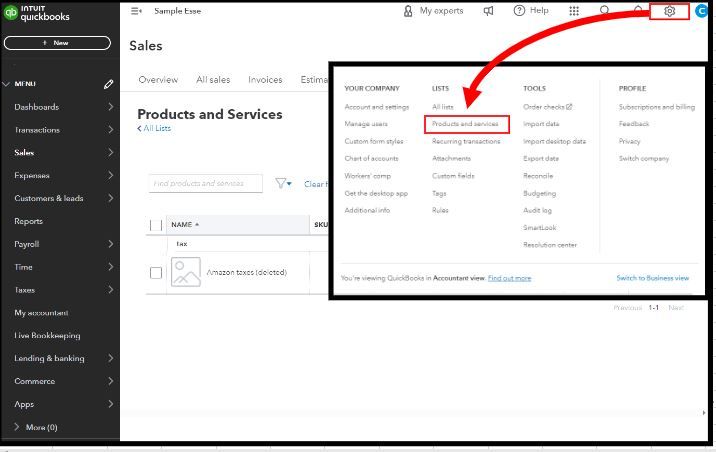Switch to the Invoices tab
The width and height of the screenshot is (716, 452).
[265, 80]
